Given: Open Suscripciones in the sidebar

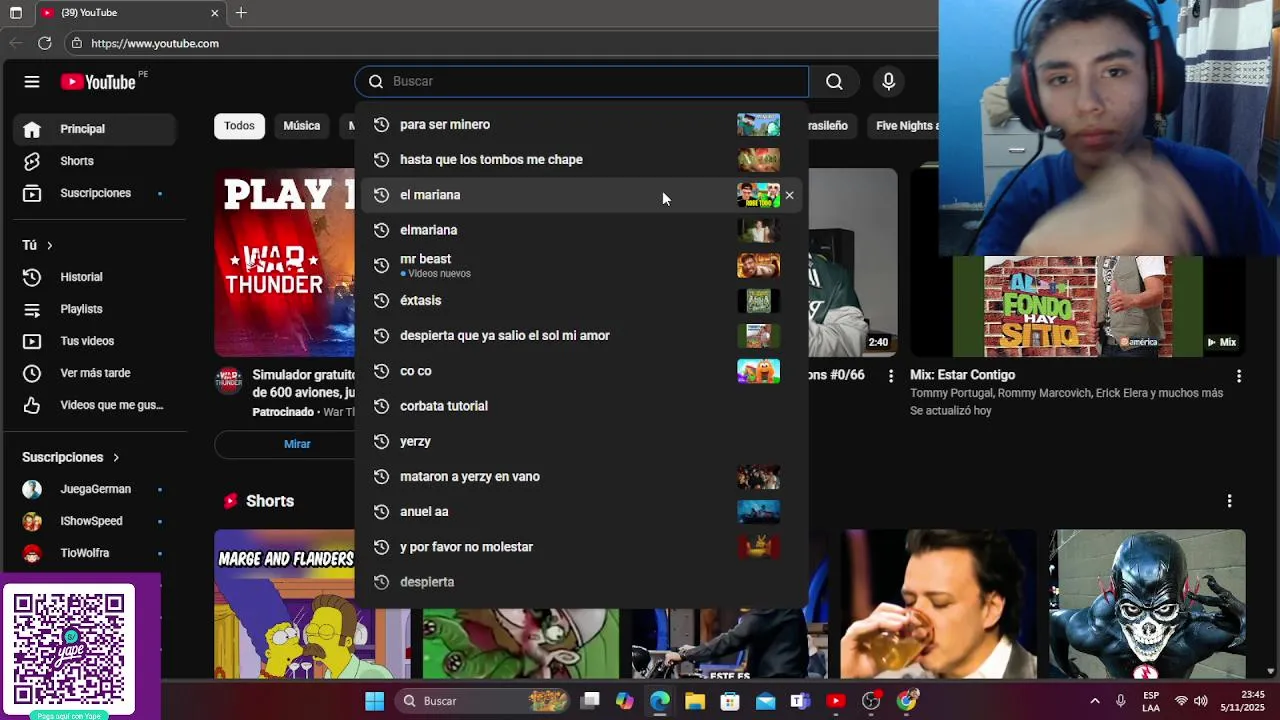Looking at the screenshot, I should point(95,193).
